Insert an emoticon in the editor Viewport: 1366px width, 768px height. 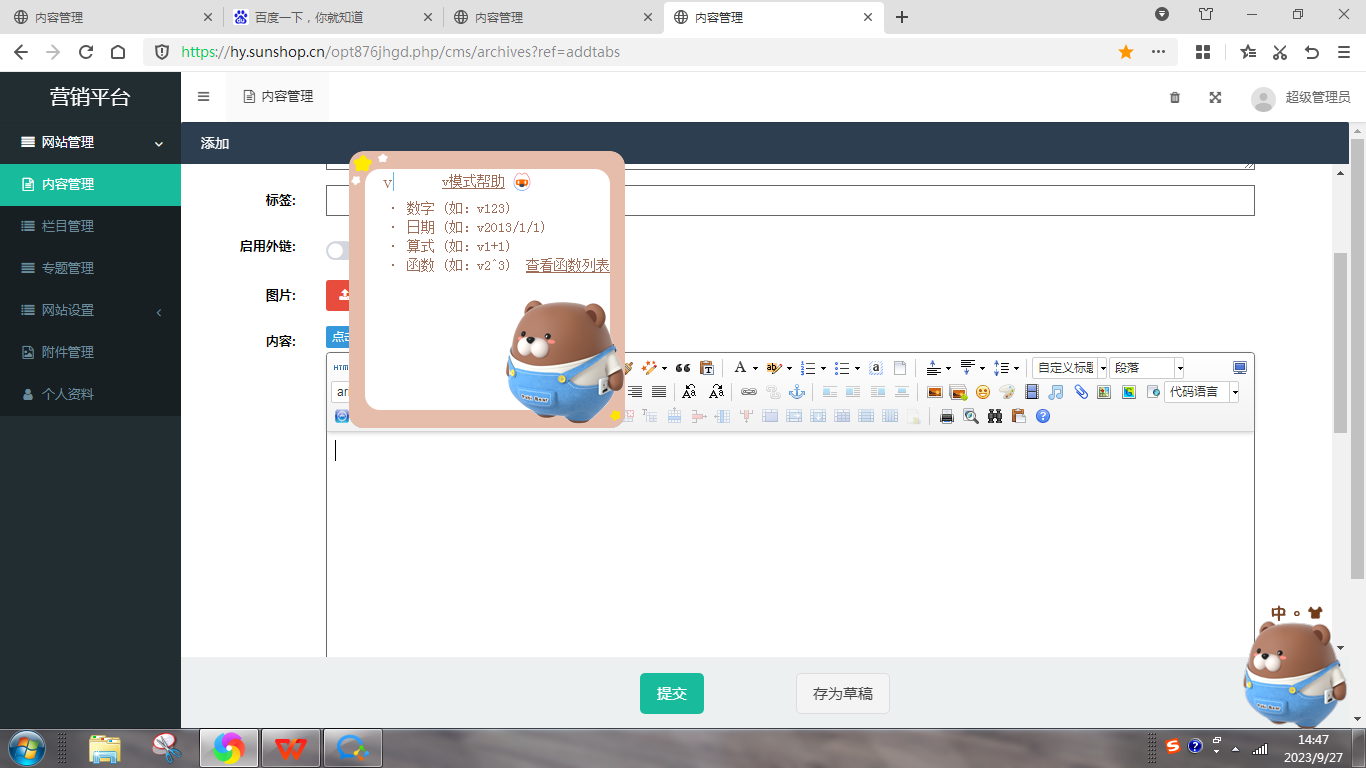tap(982, 391)
